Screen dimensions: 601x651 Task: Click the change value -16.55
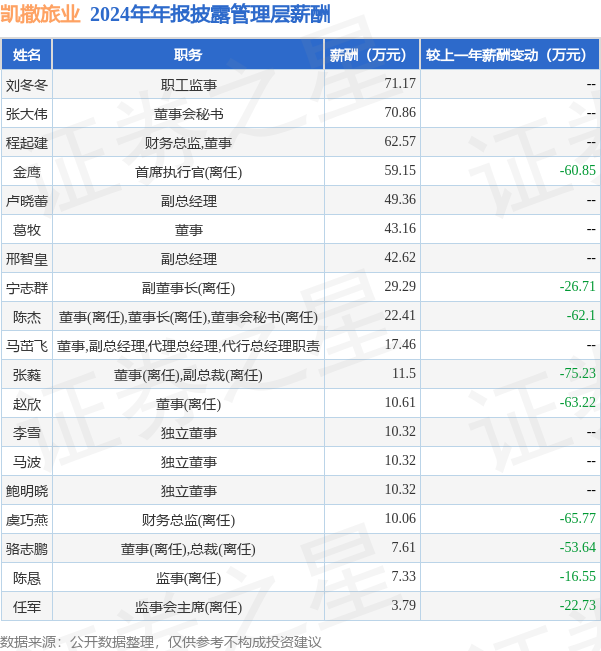pyautogui.click(x=577, y=576)
